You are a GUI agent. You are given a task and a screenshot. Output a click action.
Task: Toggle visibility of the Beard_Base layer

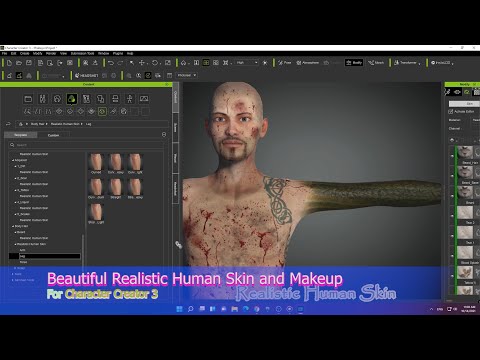pos(452,175)
